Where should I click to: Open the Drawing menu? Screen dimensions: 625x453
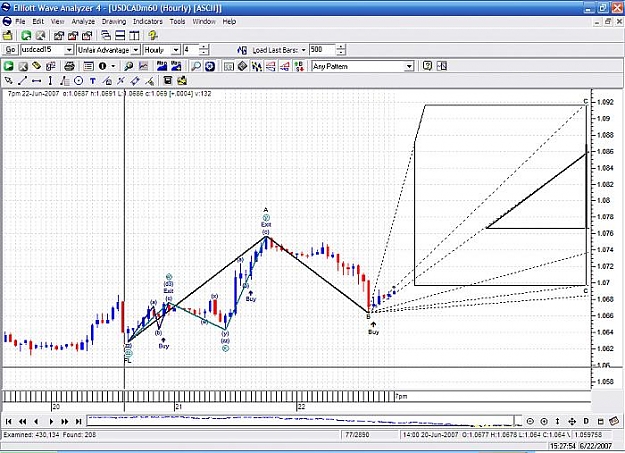click(114, 22)
